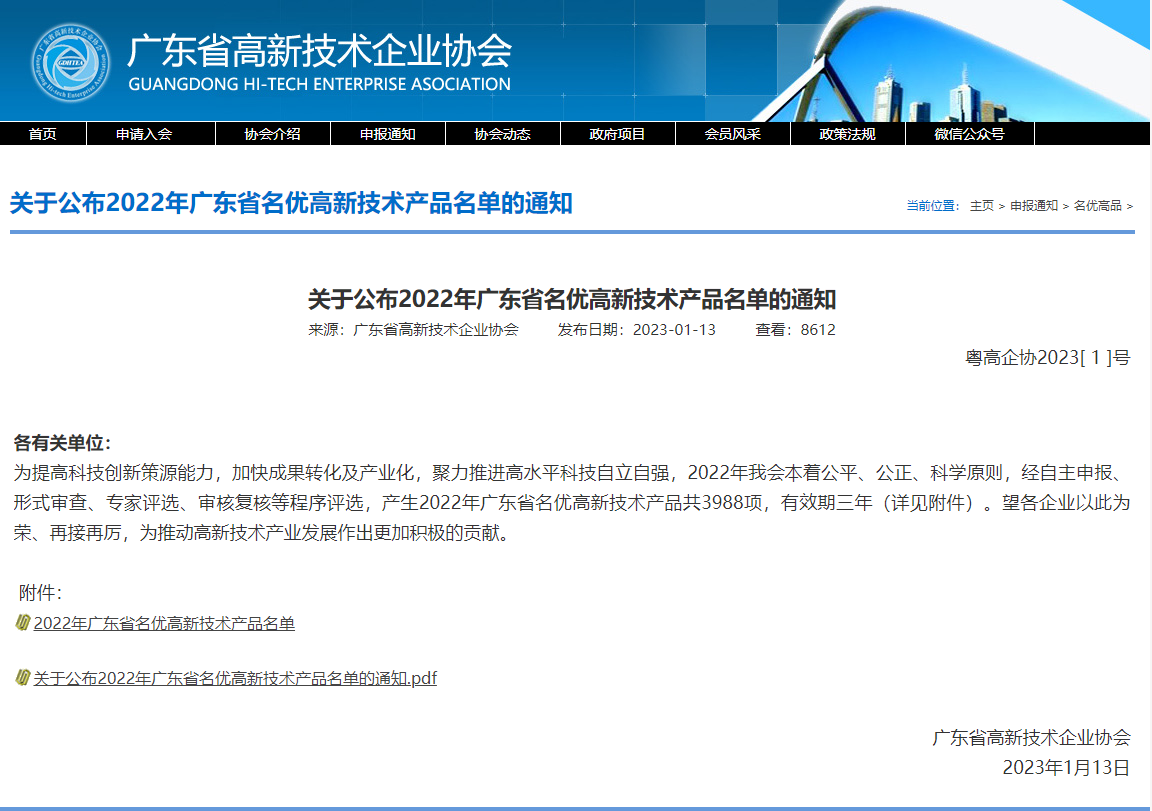Click attachment icon beside the .pdf file link
The height and width of the screenshot is (811, 1152).
click(23, 678)
